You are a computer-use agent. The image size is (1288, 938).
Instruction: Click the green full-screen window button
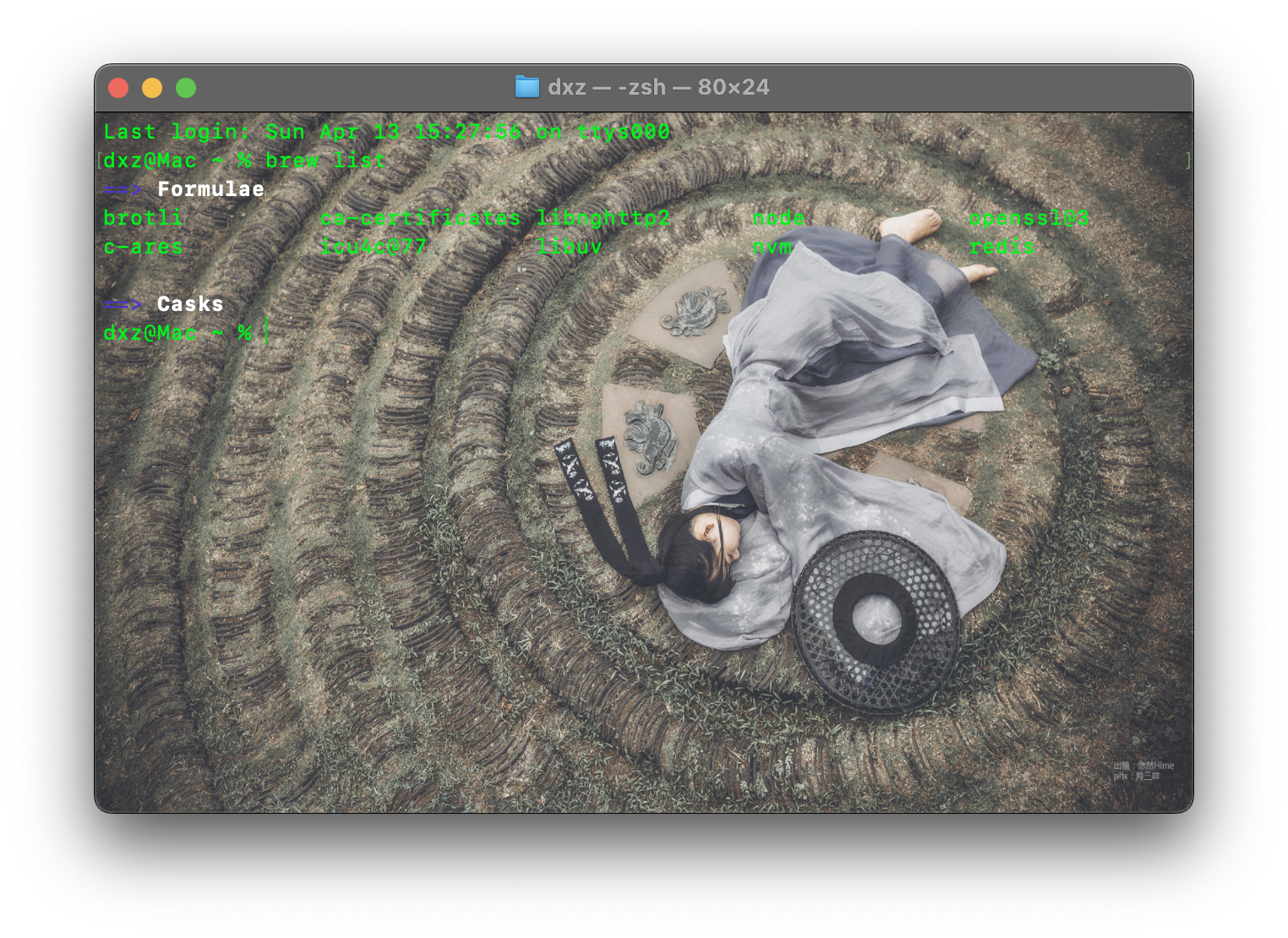click(x=186, y=88)
